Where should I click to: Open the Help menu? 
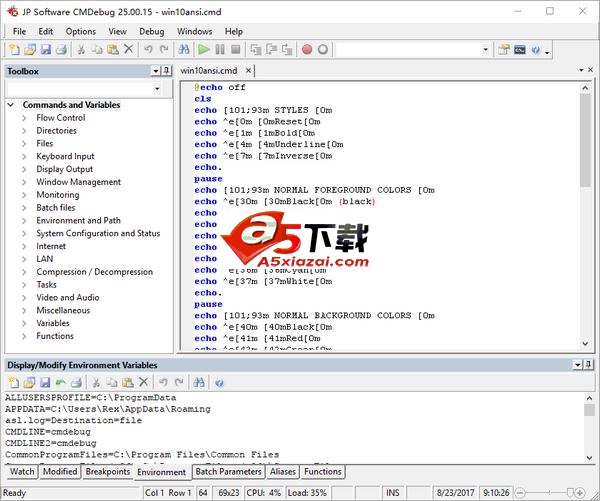233,31
